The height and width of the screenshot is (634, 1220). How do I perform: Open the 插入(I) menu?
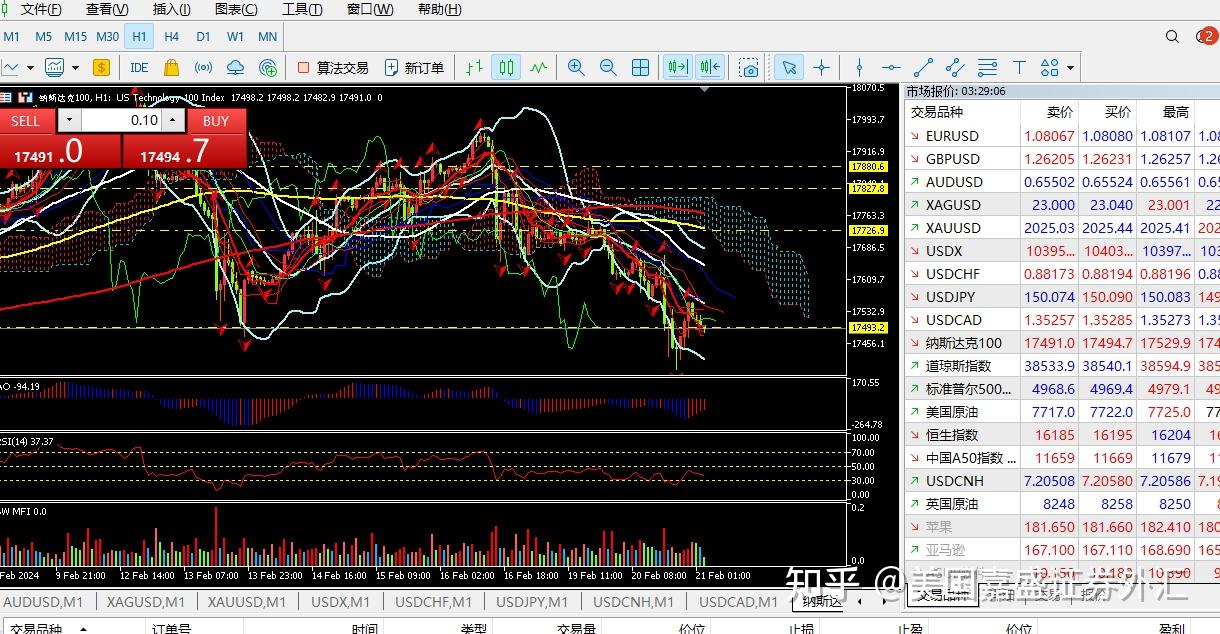[172, 9]
